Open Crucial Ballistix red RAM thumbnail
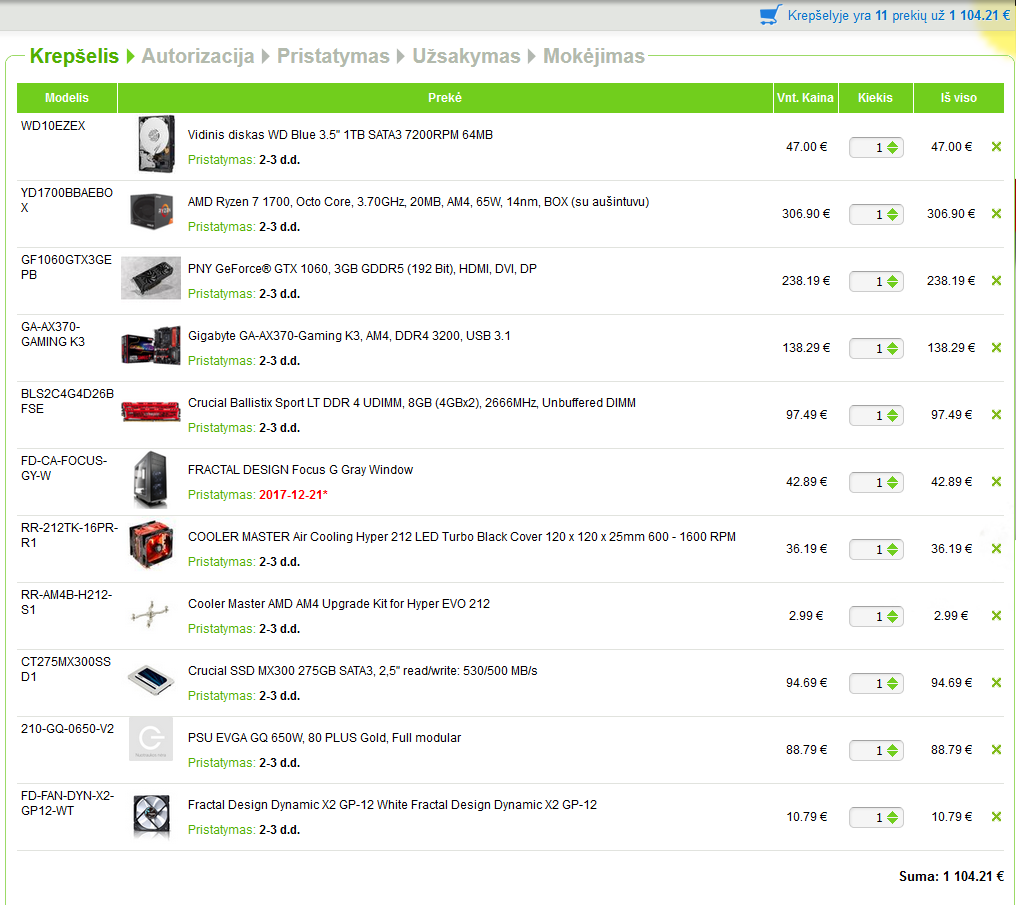Viewport: 1016px width, 905px height. (x=151, y=411)
